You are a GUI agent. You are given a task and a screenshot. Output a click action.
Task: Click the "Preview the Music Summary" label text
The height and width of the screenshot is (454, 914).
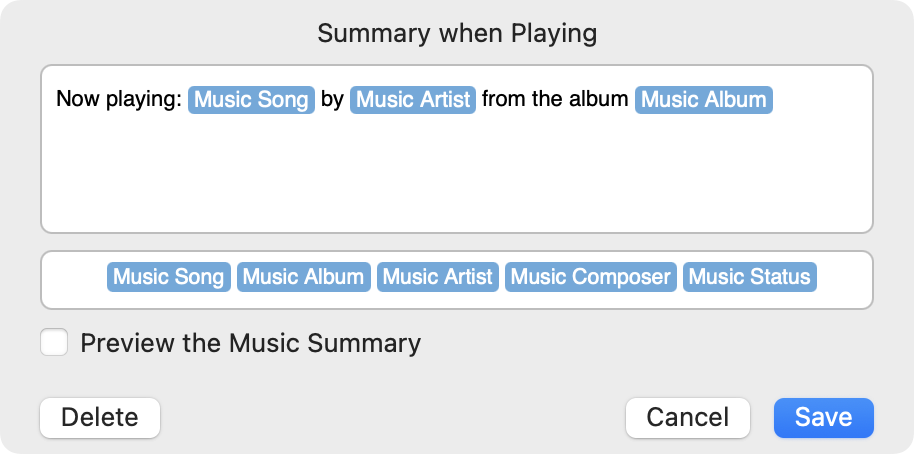[250, 343]
